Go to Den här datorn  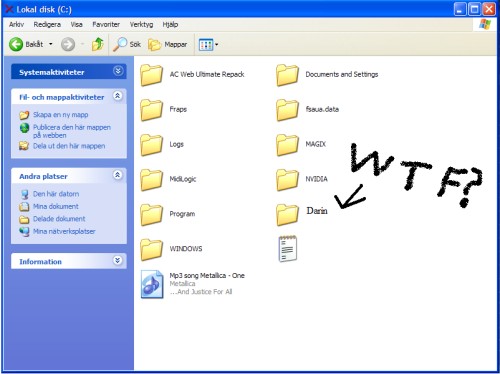coord(56,194)
